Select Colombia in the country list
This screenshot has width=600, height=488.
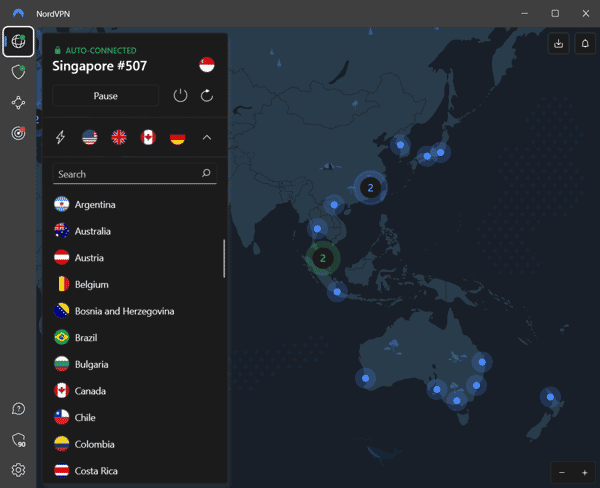click(x=135, y=444)
